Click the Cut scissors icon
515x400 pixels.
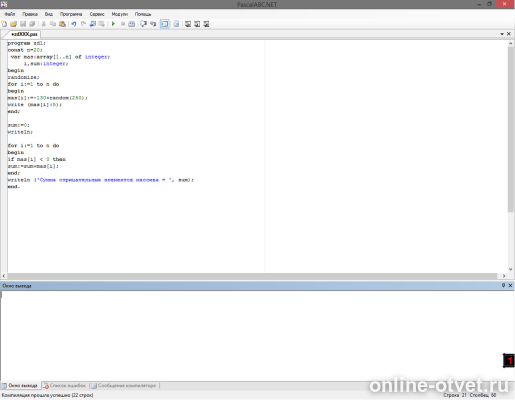43,24
